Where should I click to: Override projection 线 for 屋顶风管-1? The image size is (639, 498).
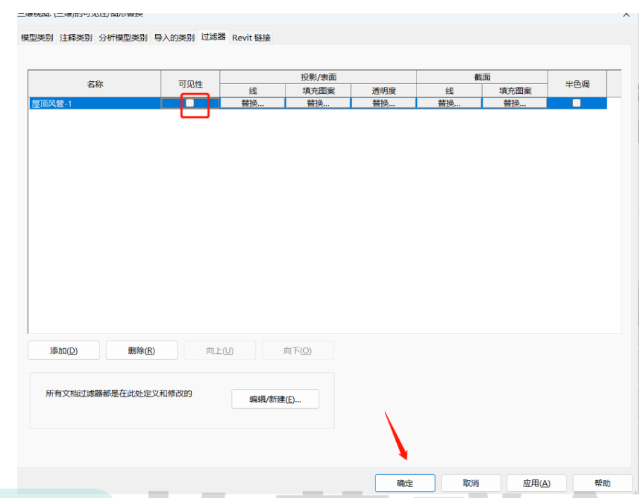253,104
